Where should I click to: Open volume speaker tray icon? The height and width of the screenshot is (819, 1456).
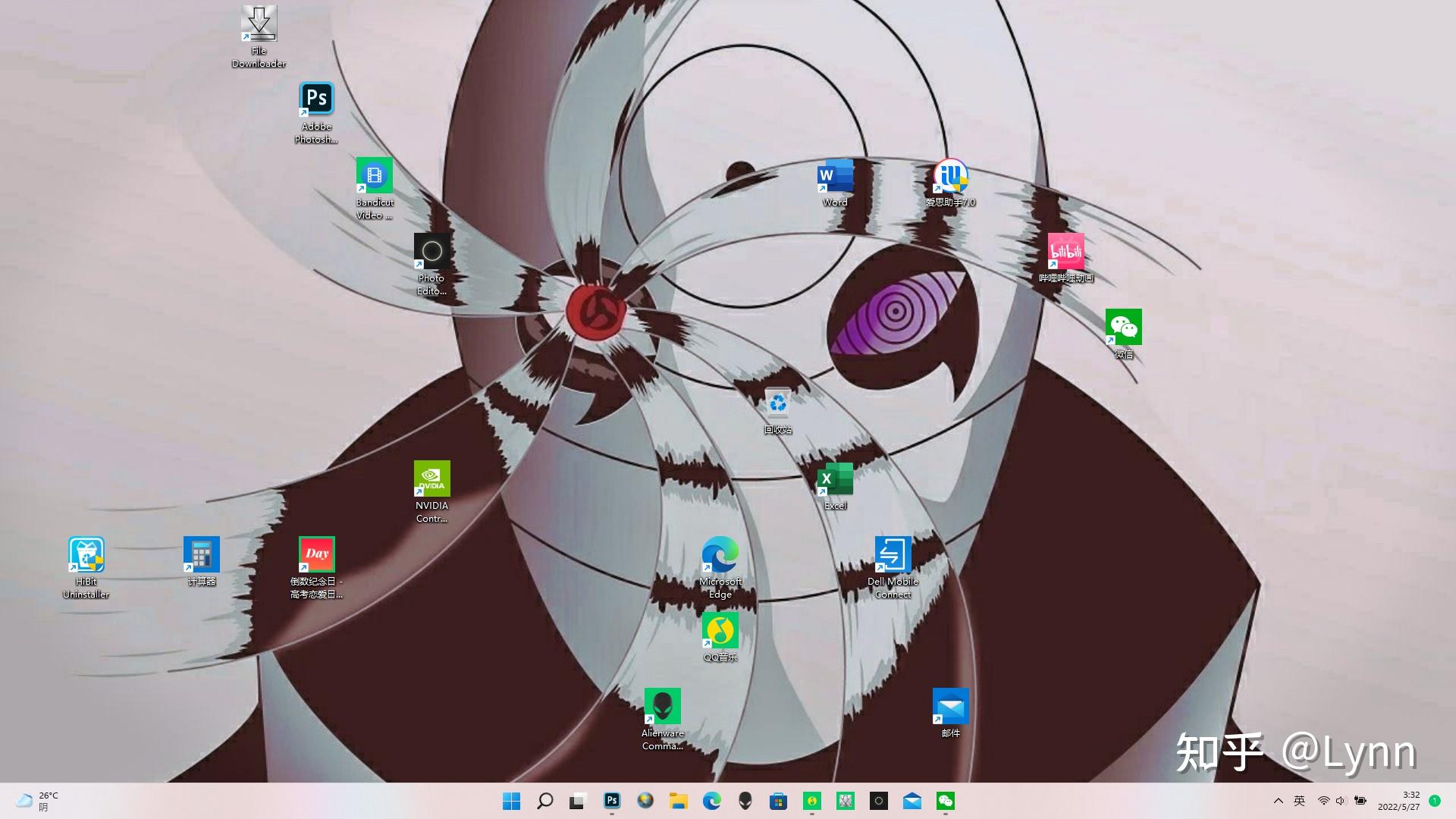(1341, 801)
